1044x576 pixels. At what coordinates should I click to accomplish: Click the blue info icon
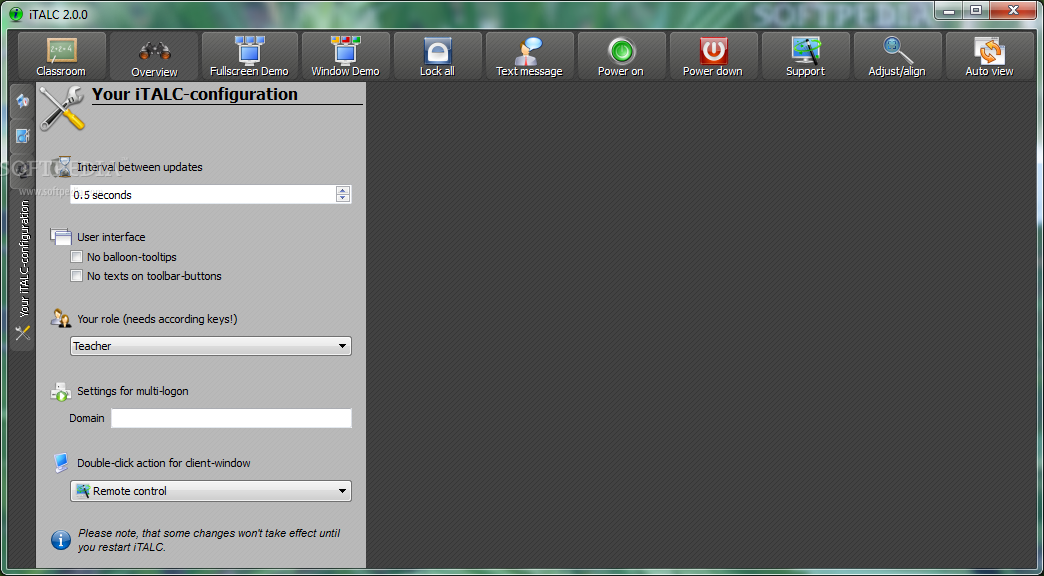[x=61, y=540]
